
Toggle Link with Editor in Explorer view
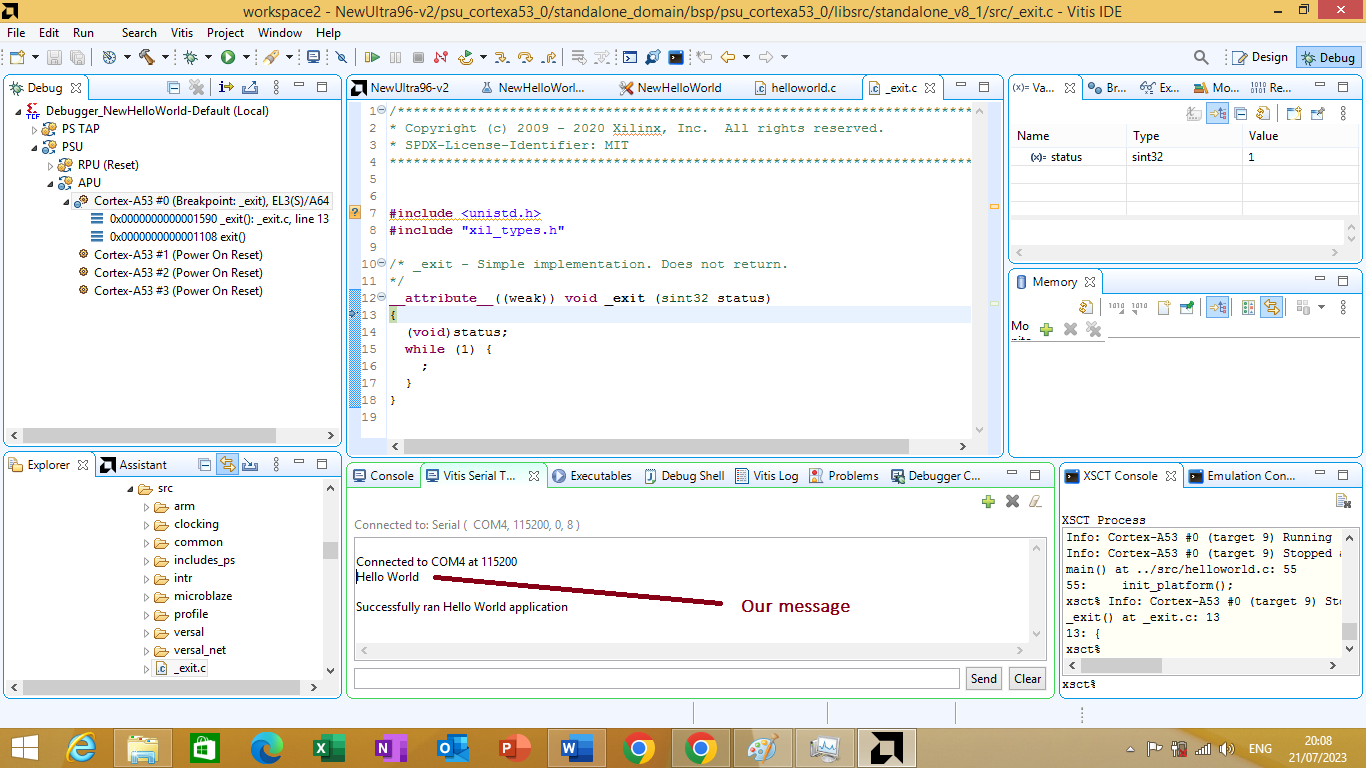[x=228, y=464]
